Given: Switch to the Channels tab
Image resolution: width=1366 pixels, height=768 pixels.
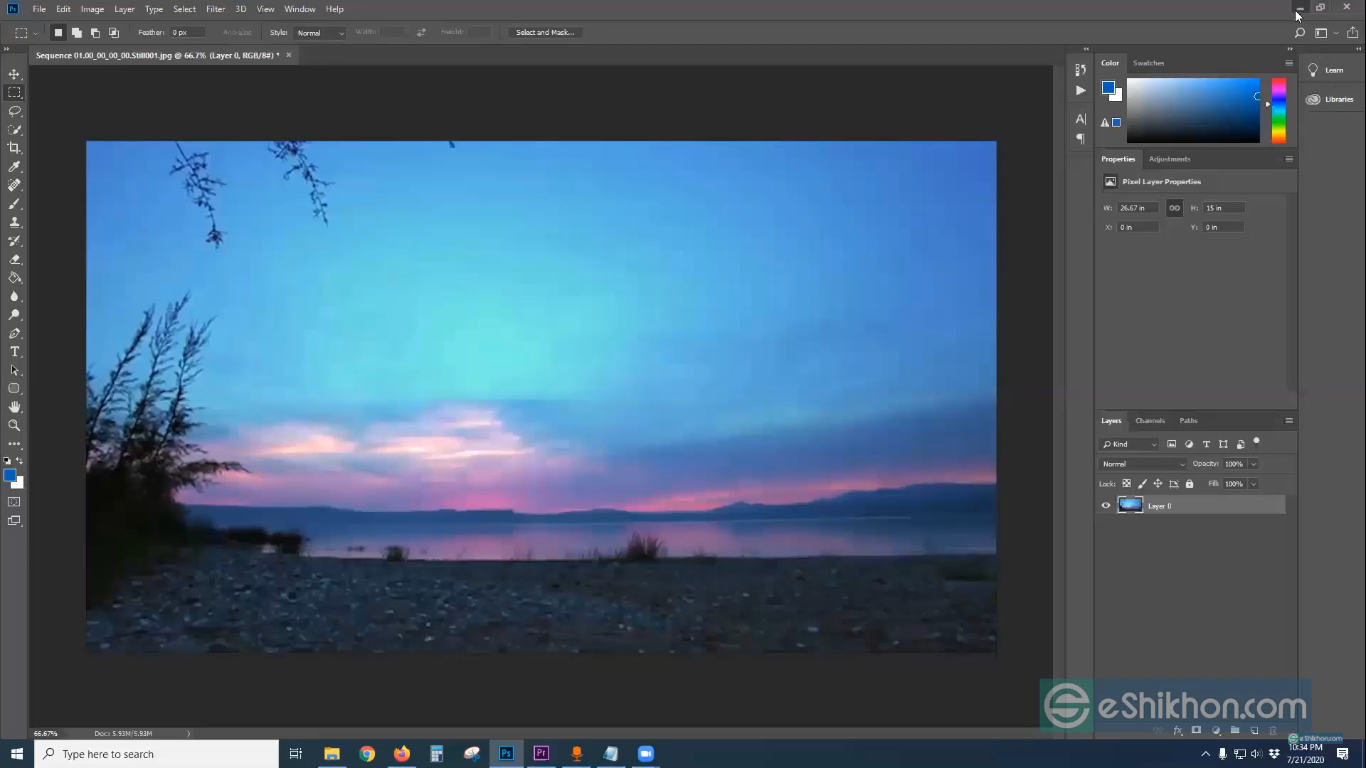Looking at the screenshot, I should 1150,421.
